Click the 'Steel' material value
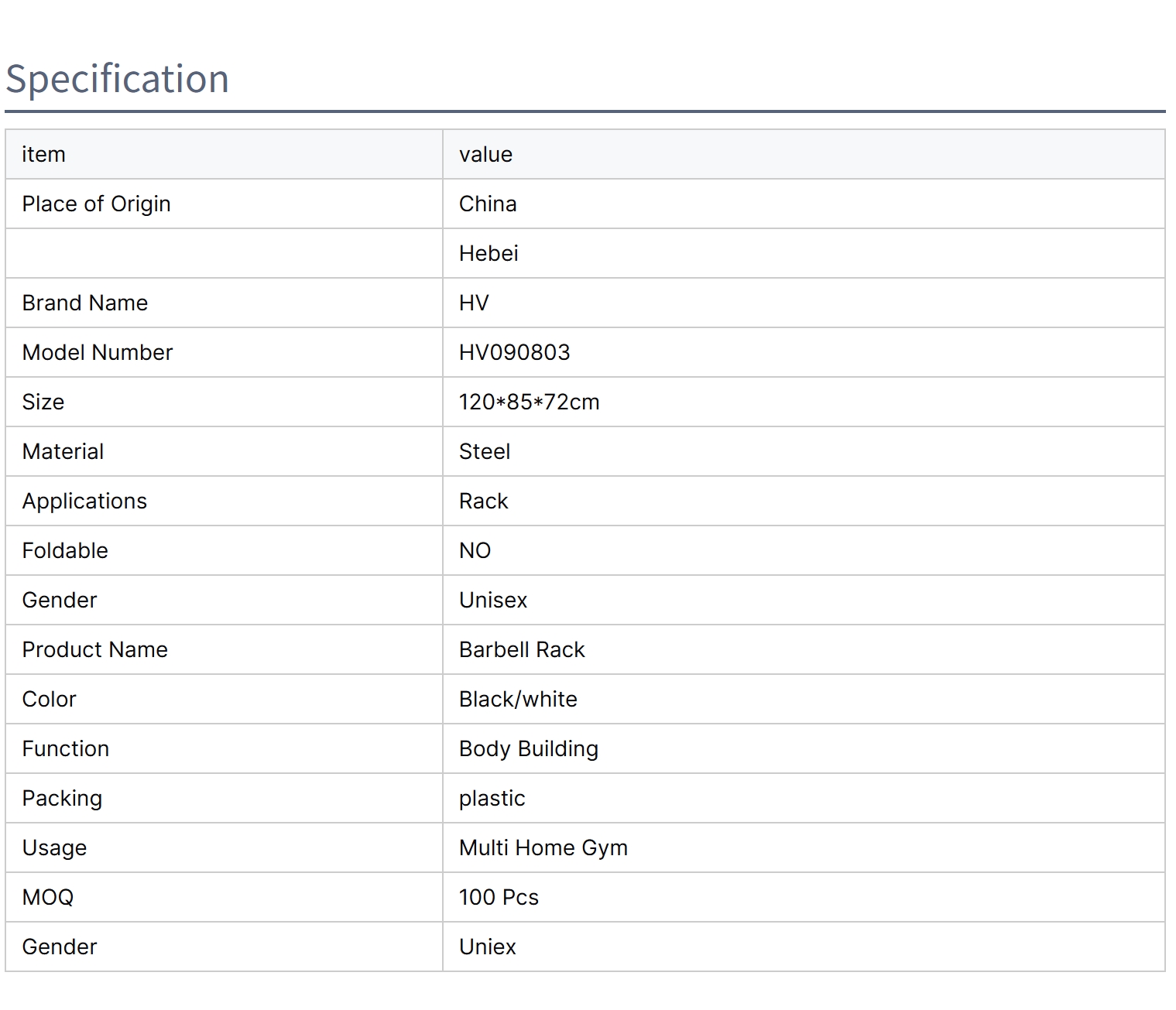The width and height of the screenshot is (1176, 1010). coord(485,452)
